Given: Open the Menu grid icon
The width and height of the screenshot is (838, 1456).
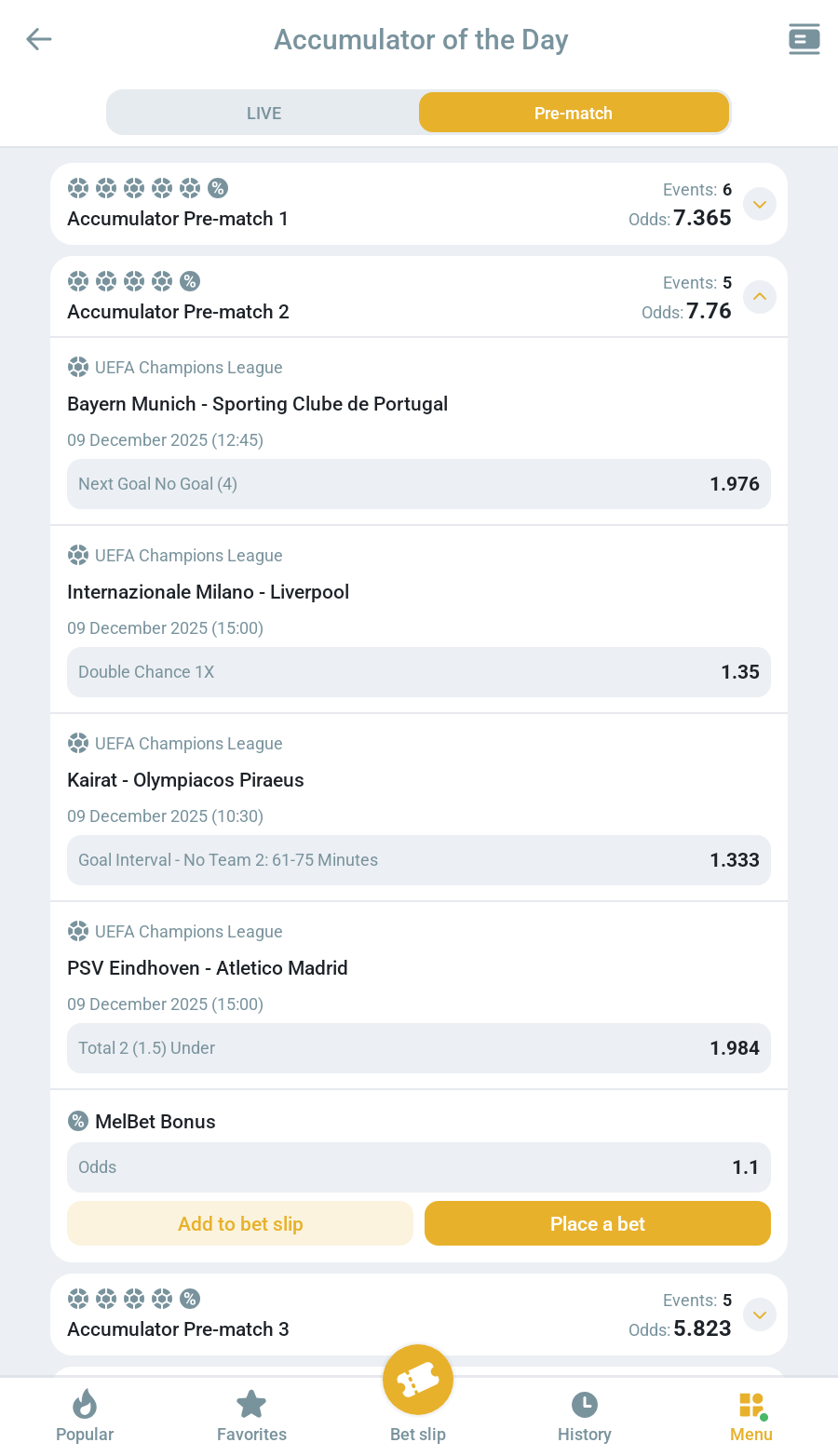Looking at the screenshot, I should pyautogui.click(x=750, y=1404).
